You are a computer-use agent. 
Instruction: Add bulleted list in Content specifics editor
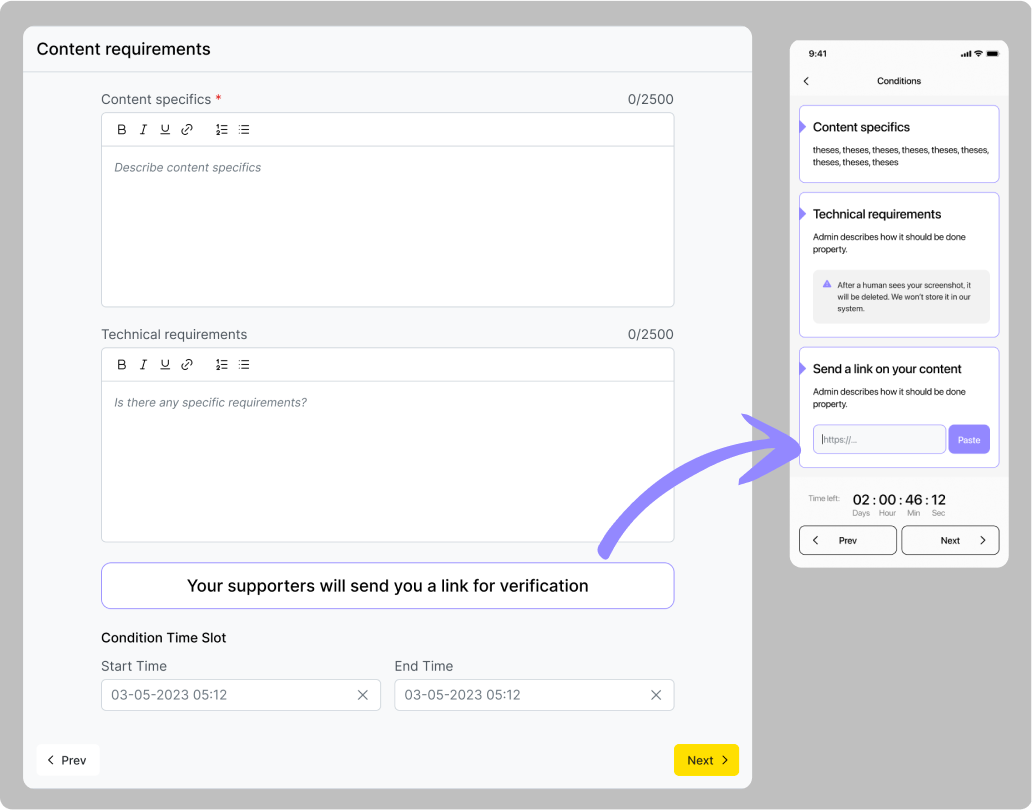(244, 130)
